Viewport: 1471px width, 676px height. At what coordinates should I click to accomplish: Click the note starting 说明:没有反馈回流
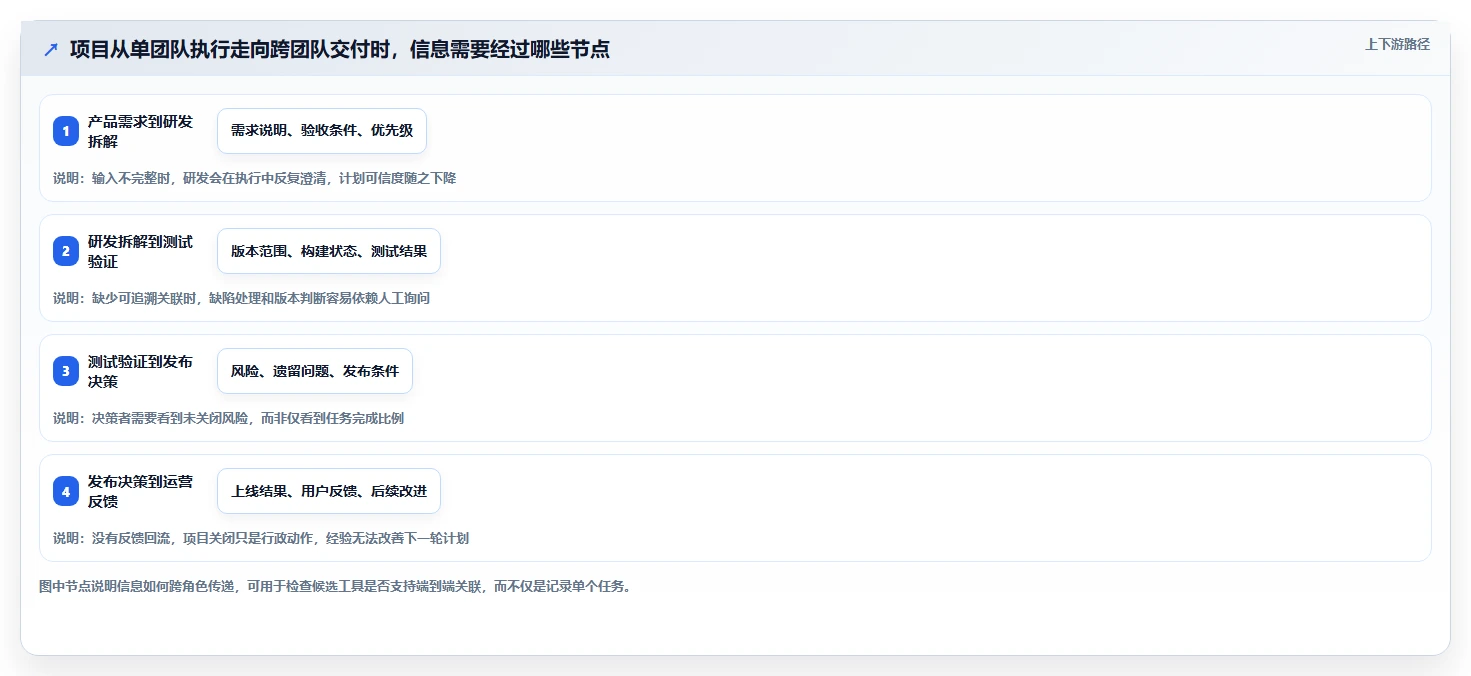tap(261, 538)
